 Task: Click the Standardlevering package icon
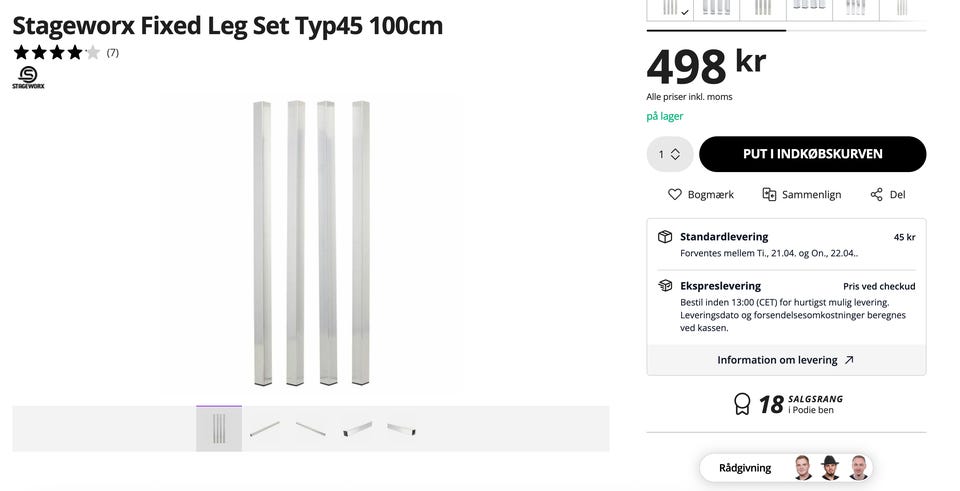point(665,237)
